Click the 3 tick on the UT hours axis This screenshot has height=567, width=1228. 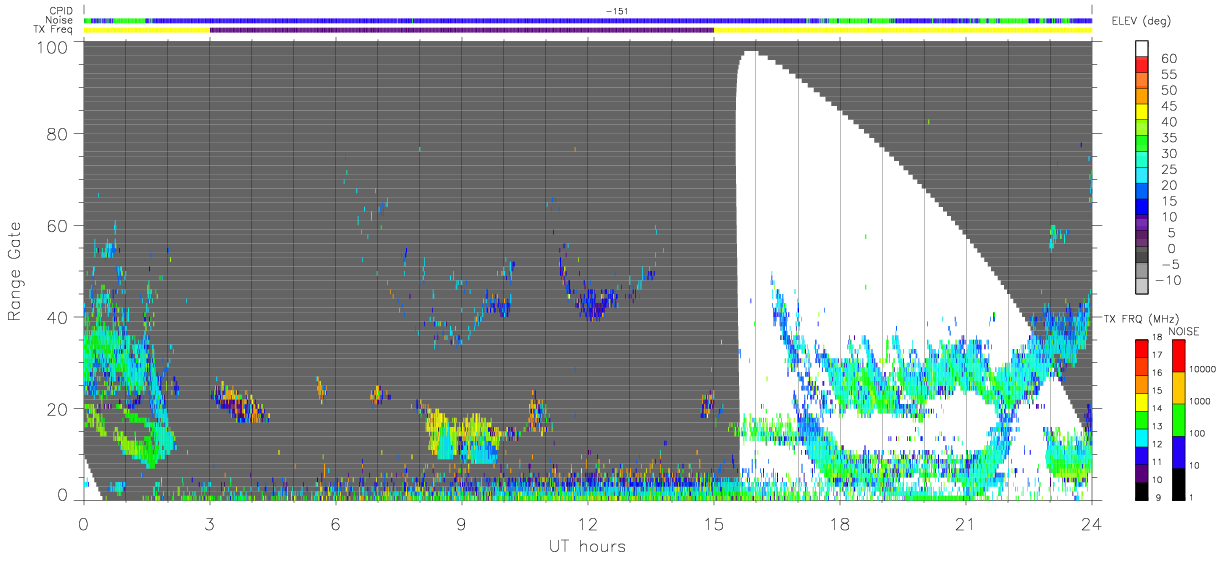pyautogui.click(x=210, y=523)
